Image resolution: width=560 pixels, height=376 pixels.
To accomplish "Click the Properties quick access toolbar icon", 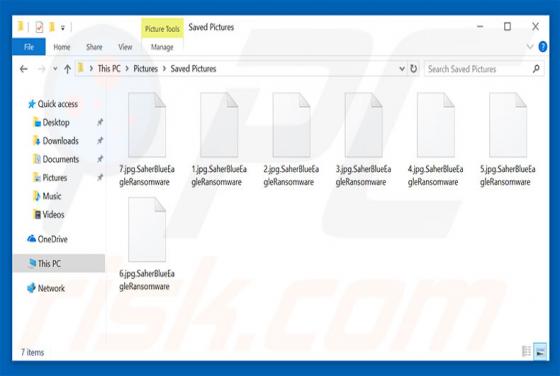I will [x=39, y=27].
